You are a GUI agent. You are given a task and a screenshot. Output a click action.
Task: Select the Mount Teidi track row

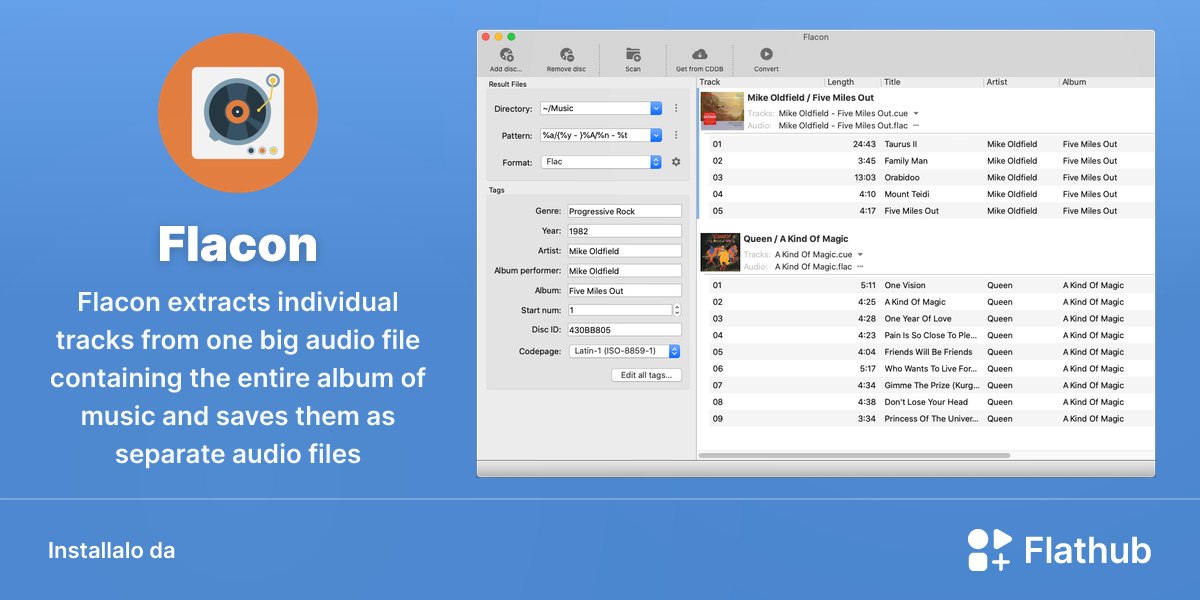coord(932,194)
